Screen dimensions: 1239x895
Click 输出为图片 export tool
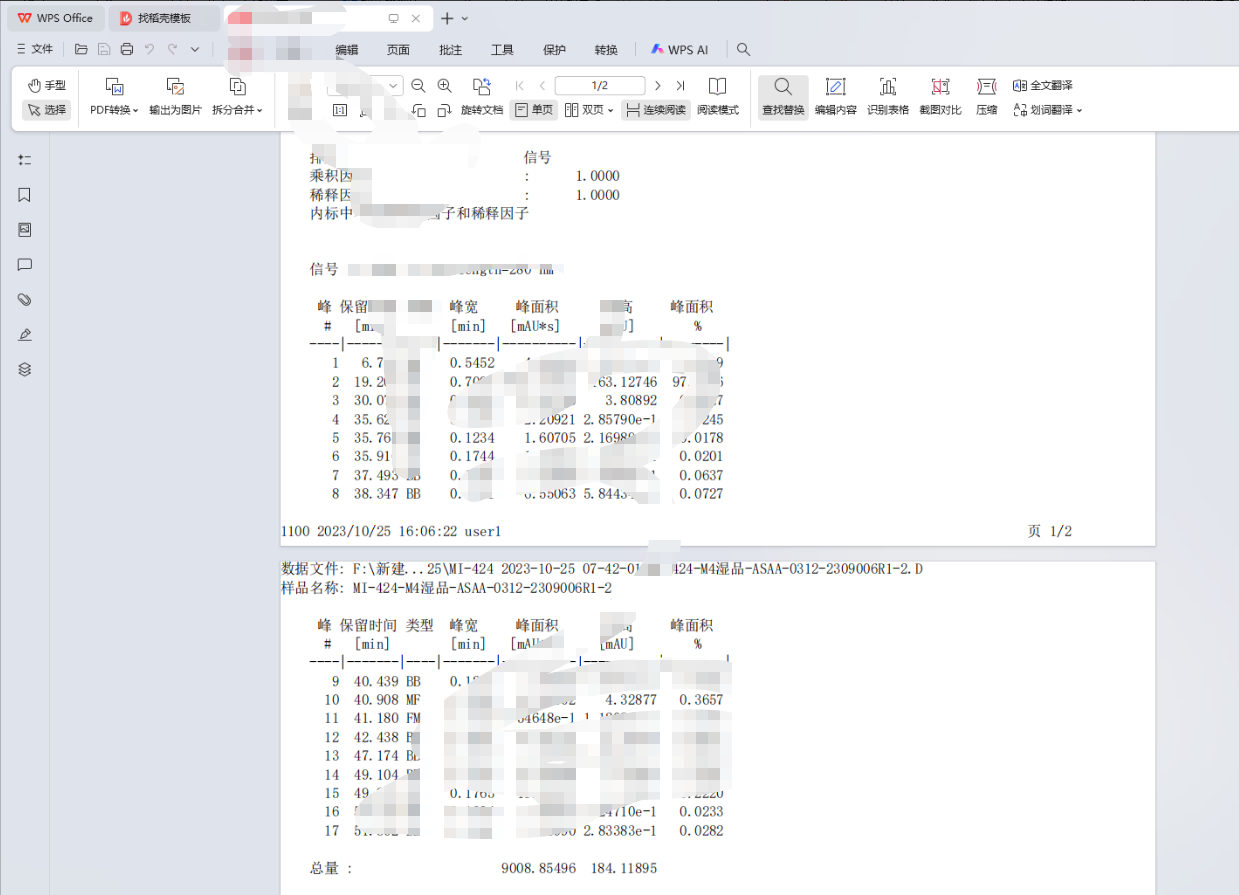(x=175, y=98)
